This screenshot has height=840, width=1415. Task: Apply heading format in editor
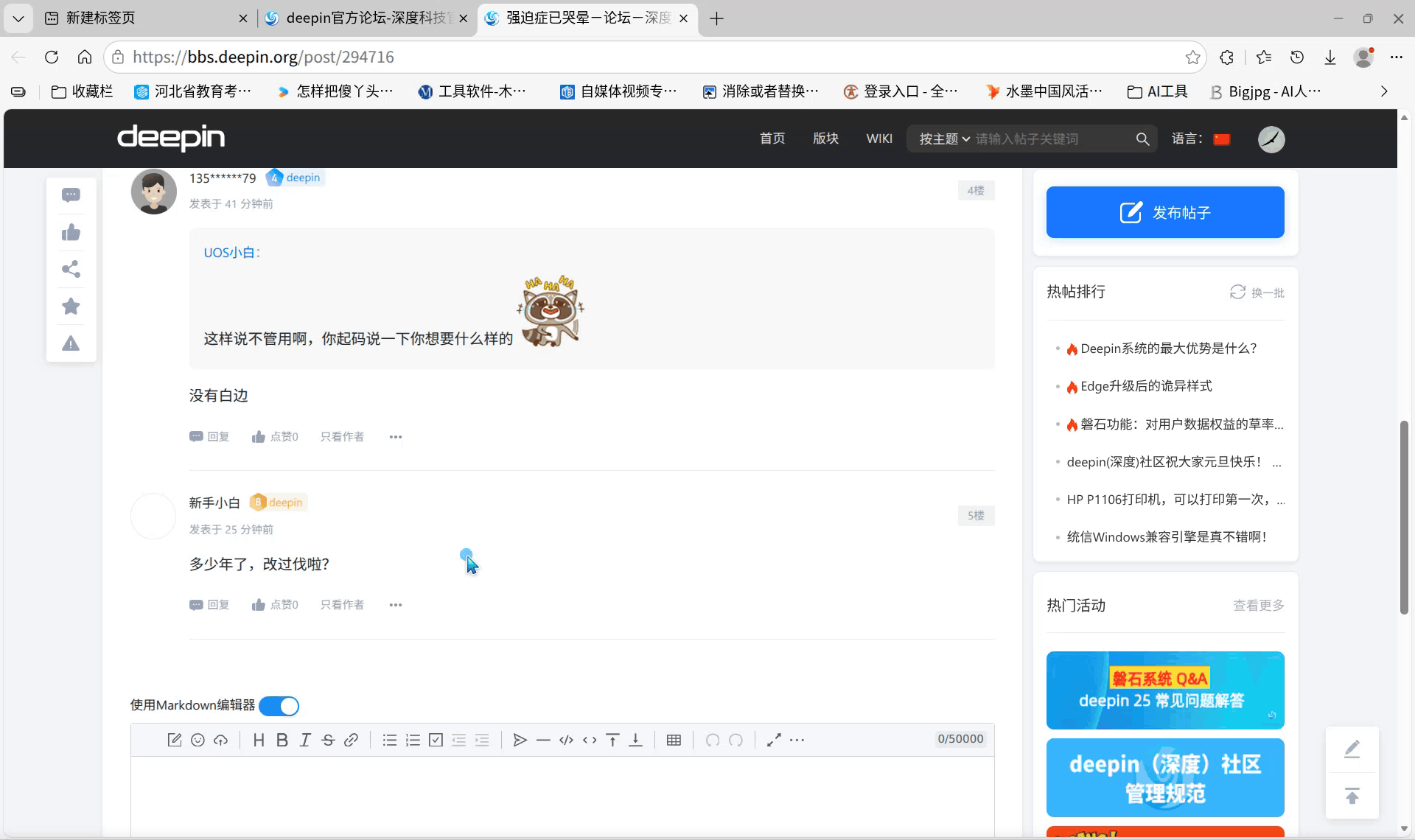(x=259, y=740)
